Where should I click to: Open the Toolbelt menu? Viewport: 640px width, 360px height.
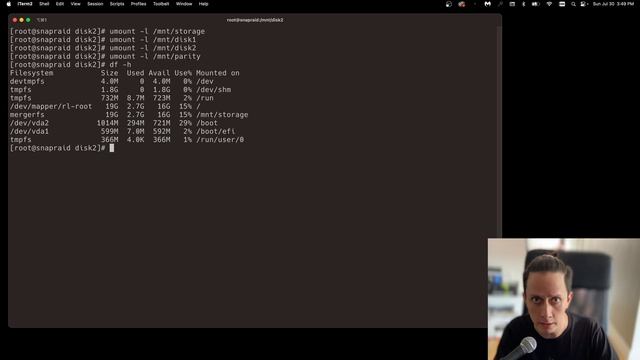[x=161, y=4]
